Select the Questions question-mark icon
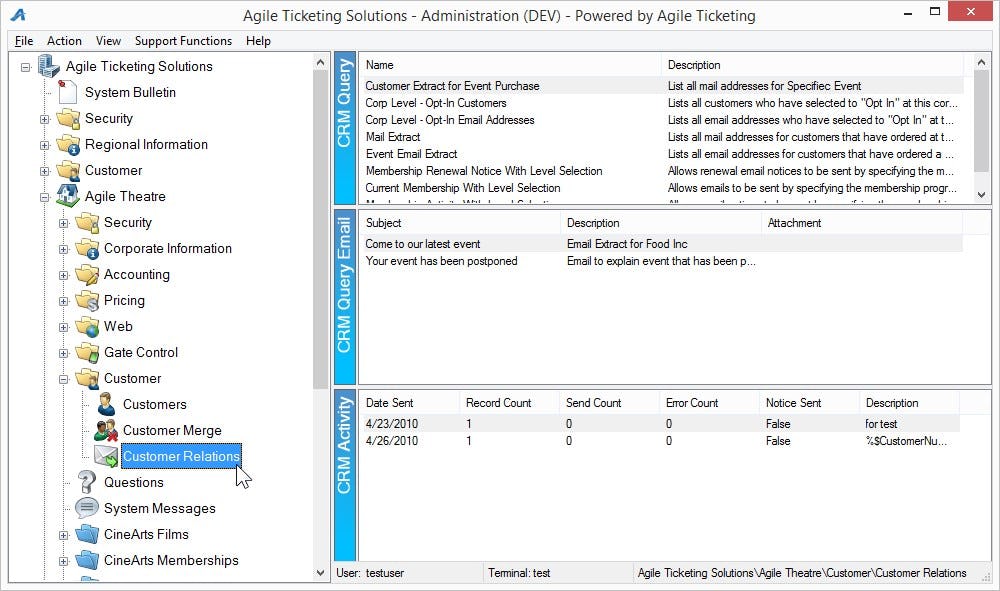This screenshot has width=1000, height=591. click(85, 482)
